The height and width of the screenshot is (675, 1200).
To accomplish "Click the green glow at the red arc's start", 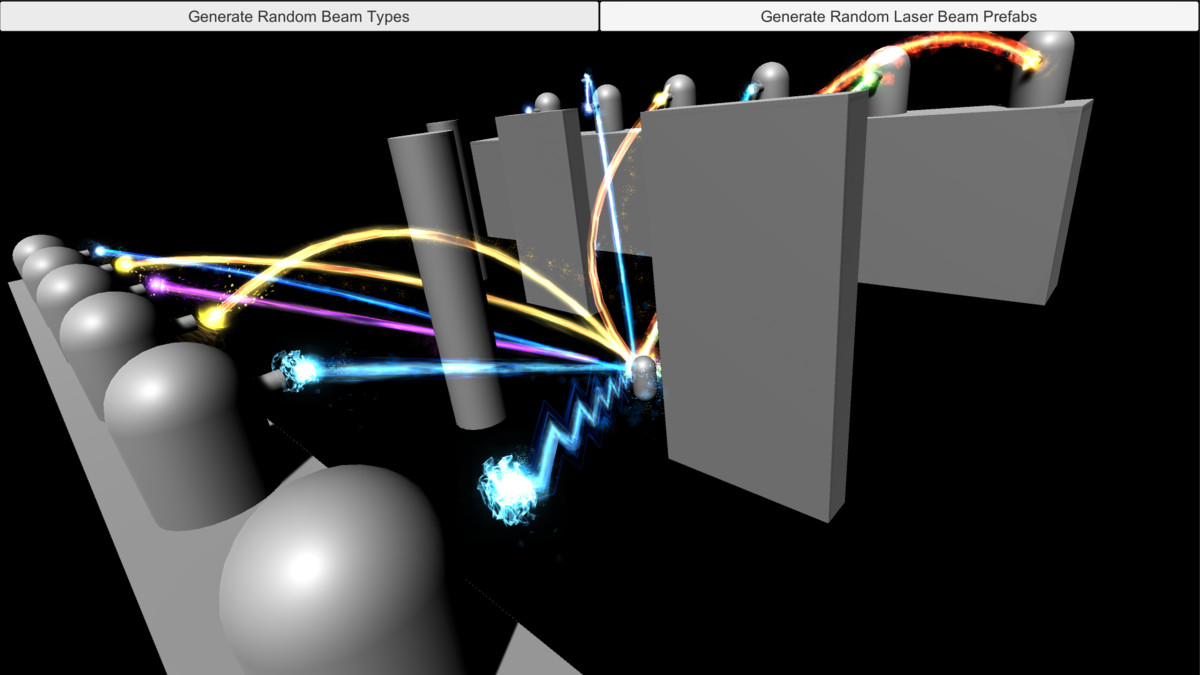I will tap(873, 76).
